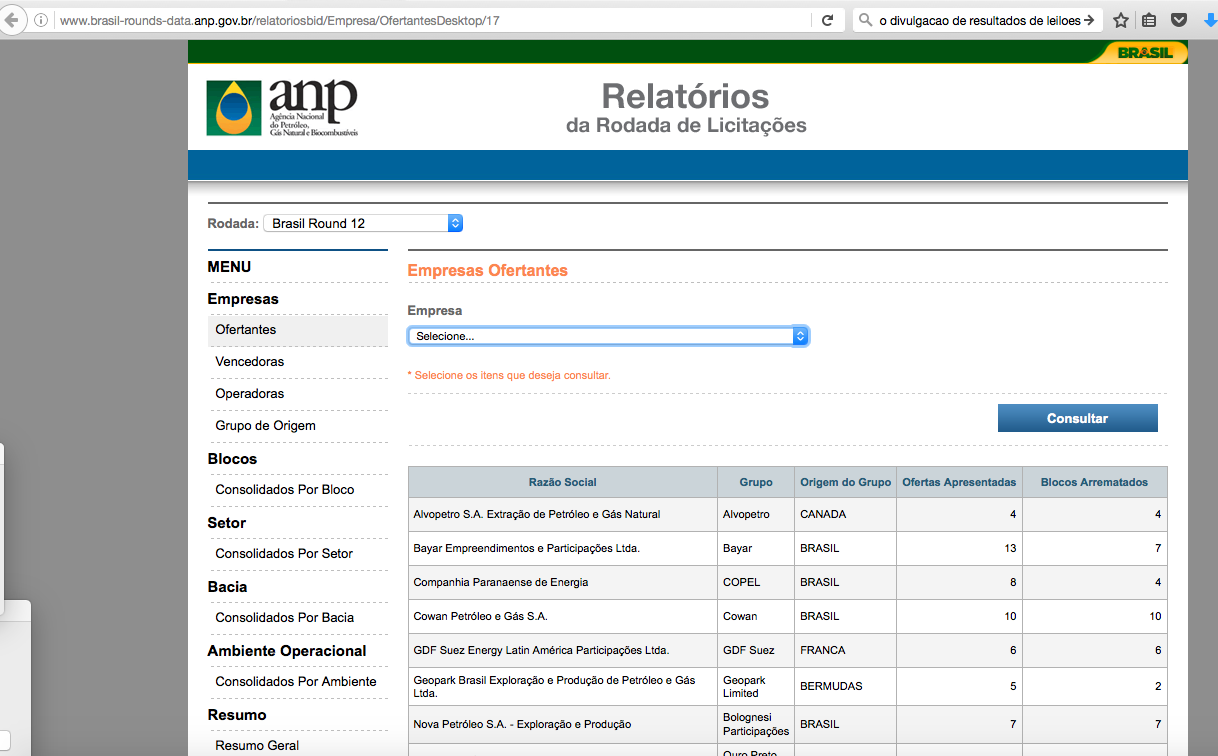Click the CANADA origin cell

click(x=845, y=514)
